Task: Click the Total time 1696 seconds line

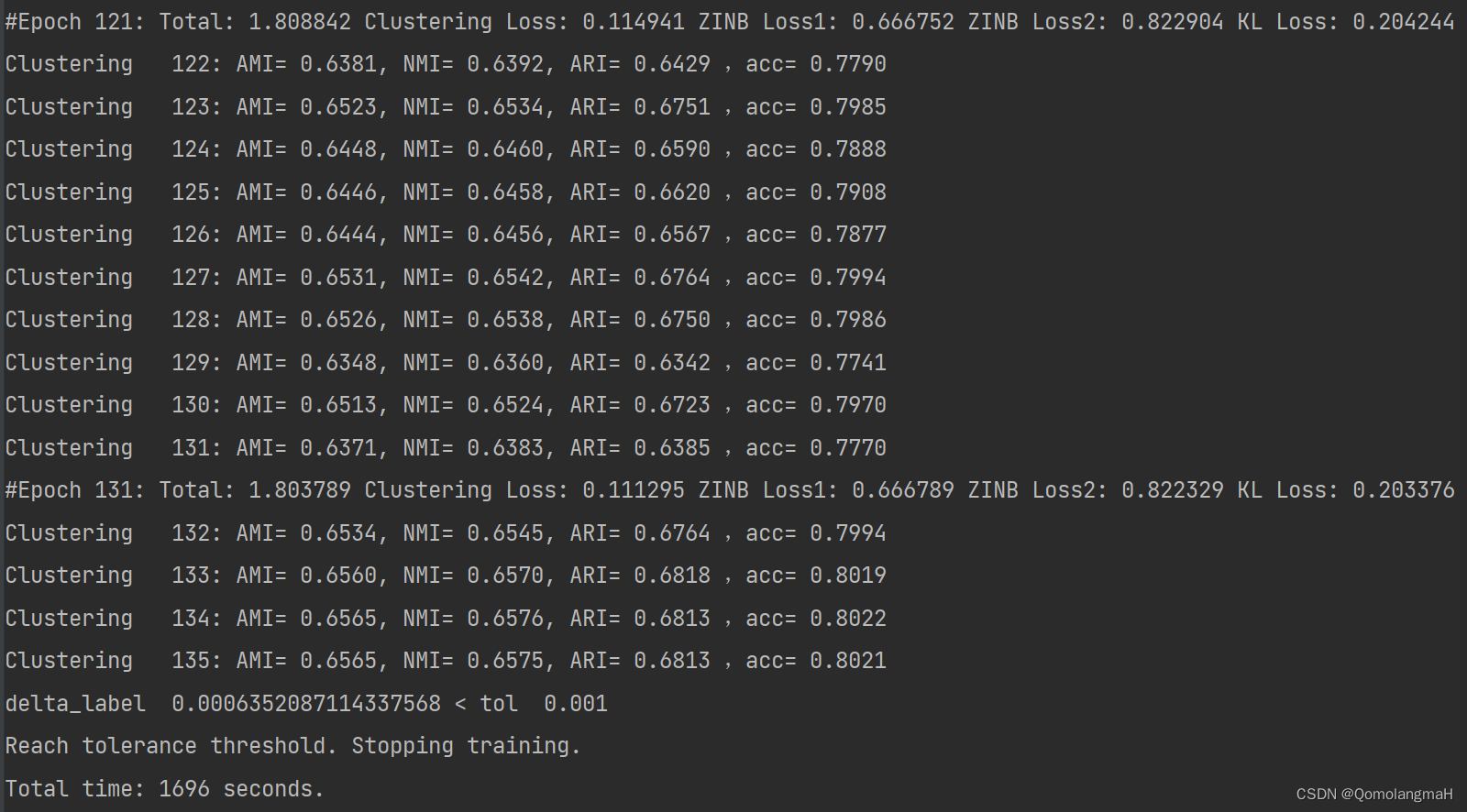Action: tap(165, 789)
